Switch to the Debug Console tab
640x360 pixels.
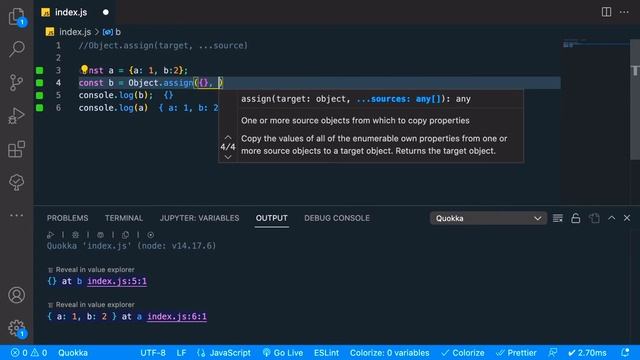[x=337, y=218]
